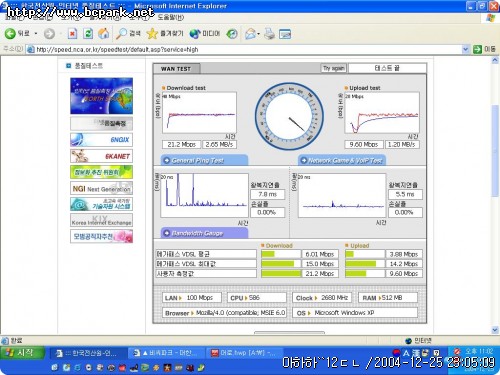Go to Home page icon

click(x=104, y=33)
